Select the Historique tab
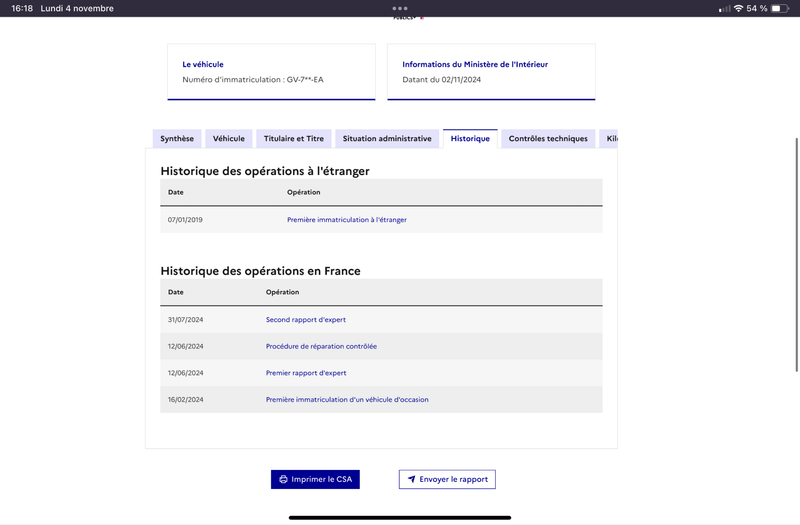The image size is (800, 525). click(470, 139)
